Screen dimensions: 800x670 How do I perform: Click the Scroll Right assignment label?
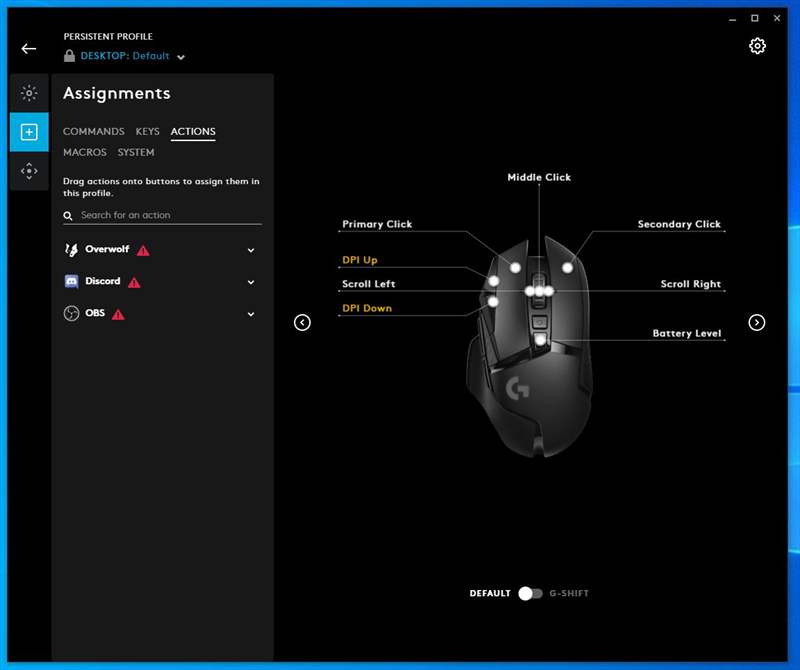(691, 284)
